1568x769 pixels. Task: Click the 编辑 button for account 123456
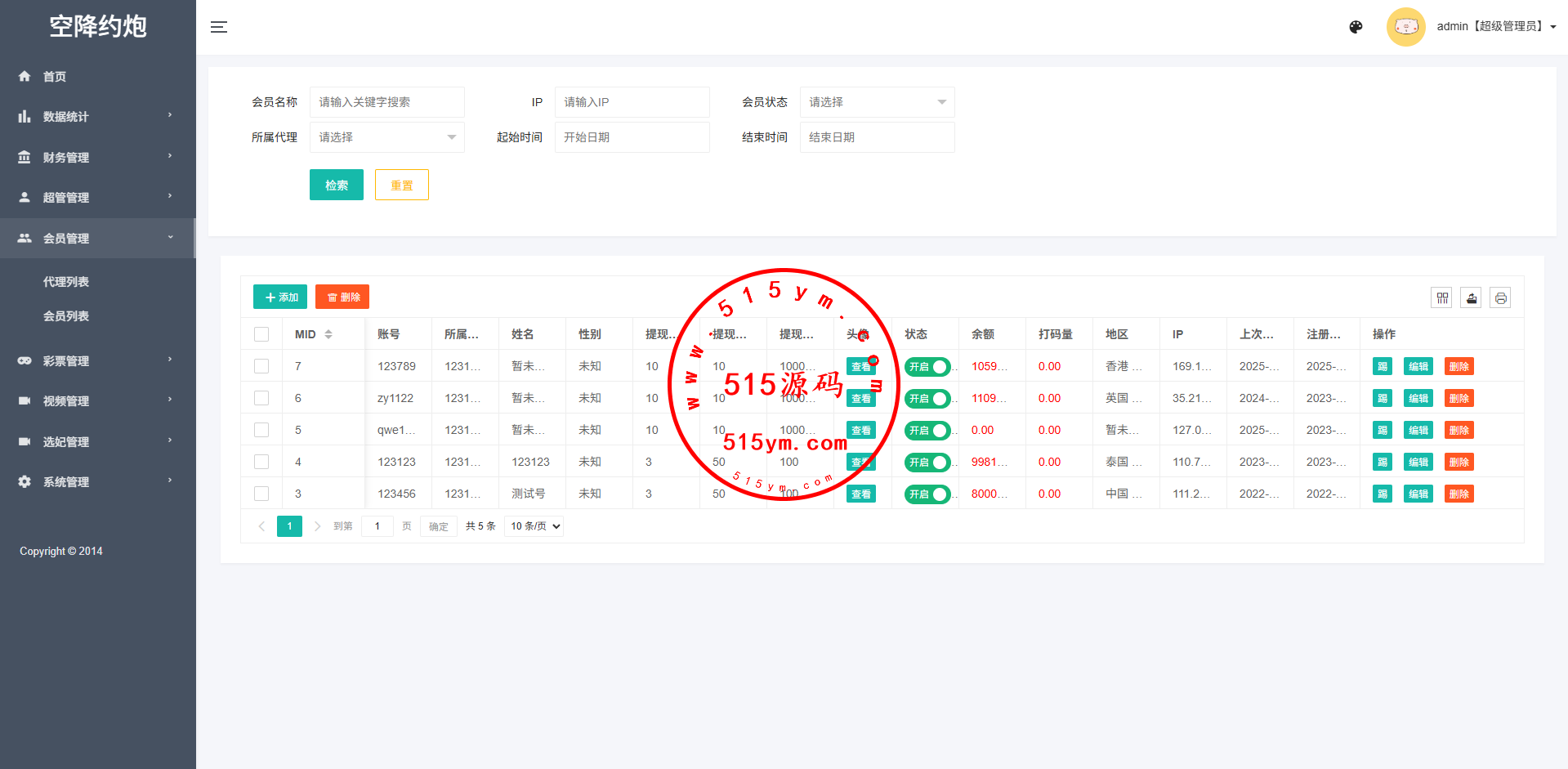(1418, 494)
